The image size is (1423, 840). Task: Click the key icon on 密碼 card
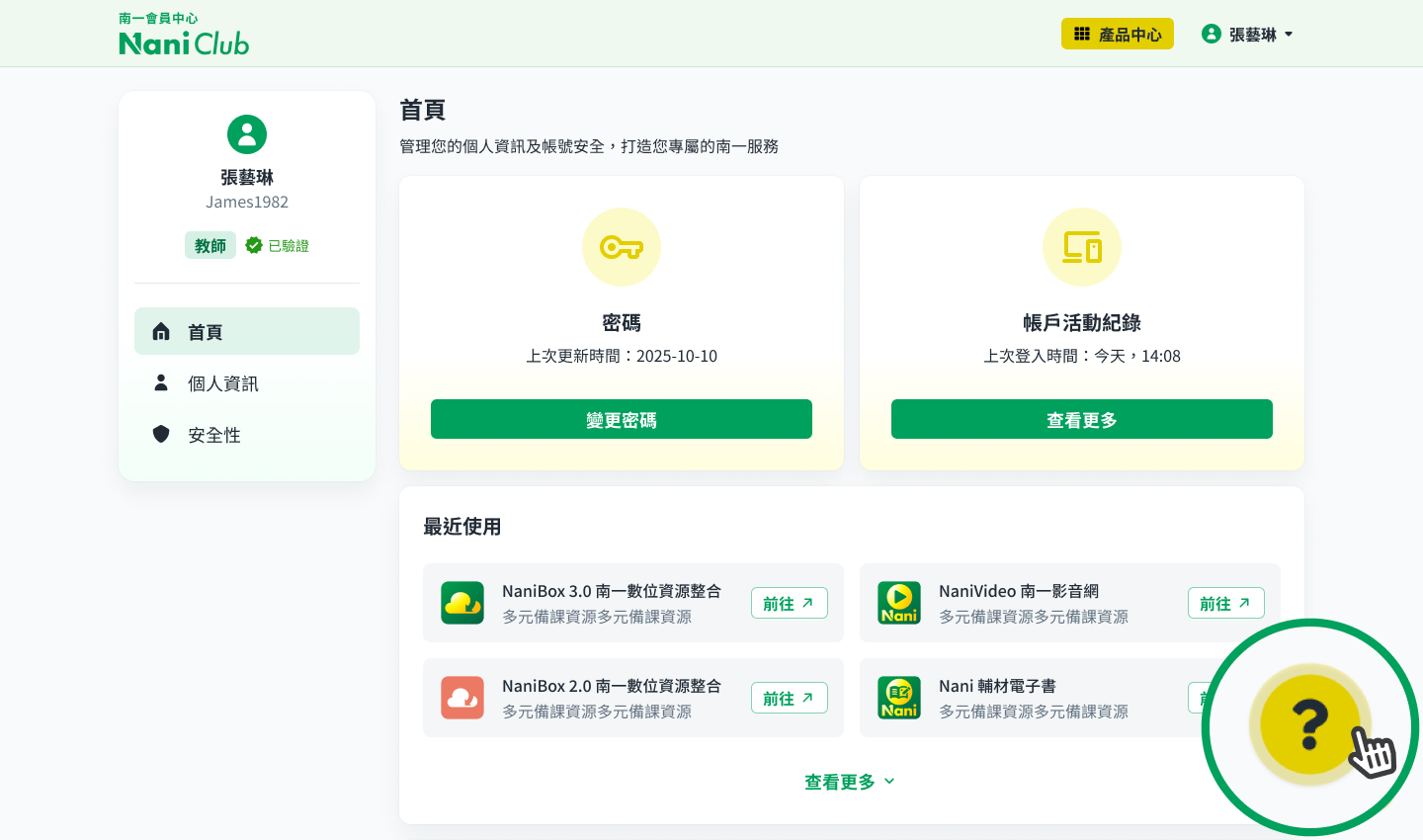click(622, 247)
